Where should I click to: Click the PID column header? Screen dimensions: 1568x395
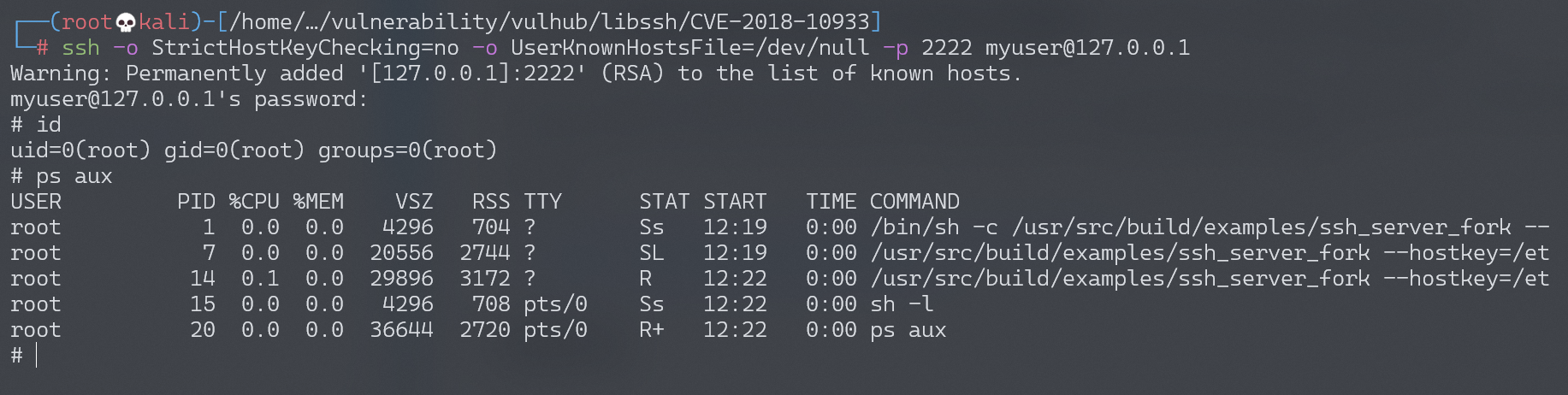coord(196,202)
